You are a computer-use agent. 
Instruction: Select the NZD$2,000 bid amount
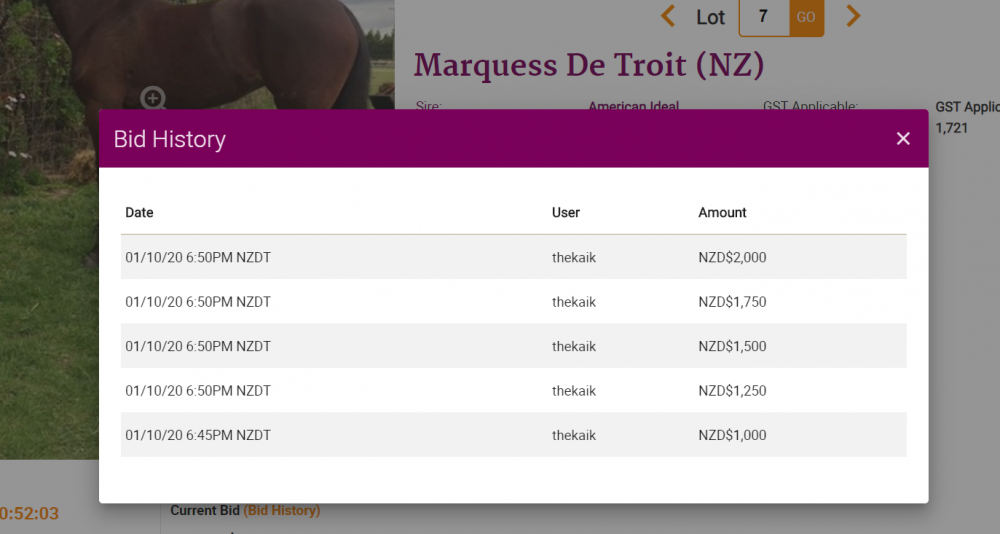coord(732,258)
